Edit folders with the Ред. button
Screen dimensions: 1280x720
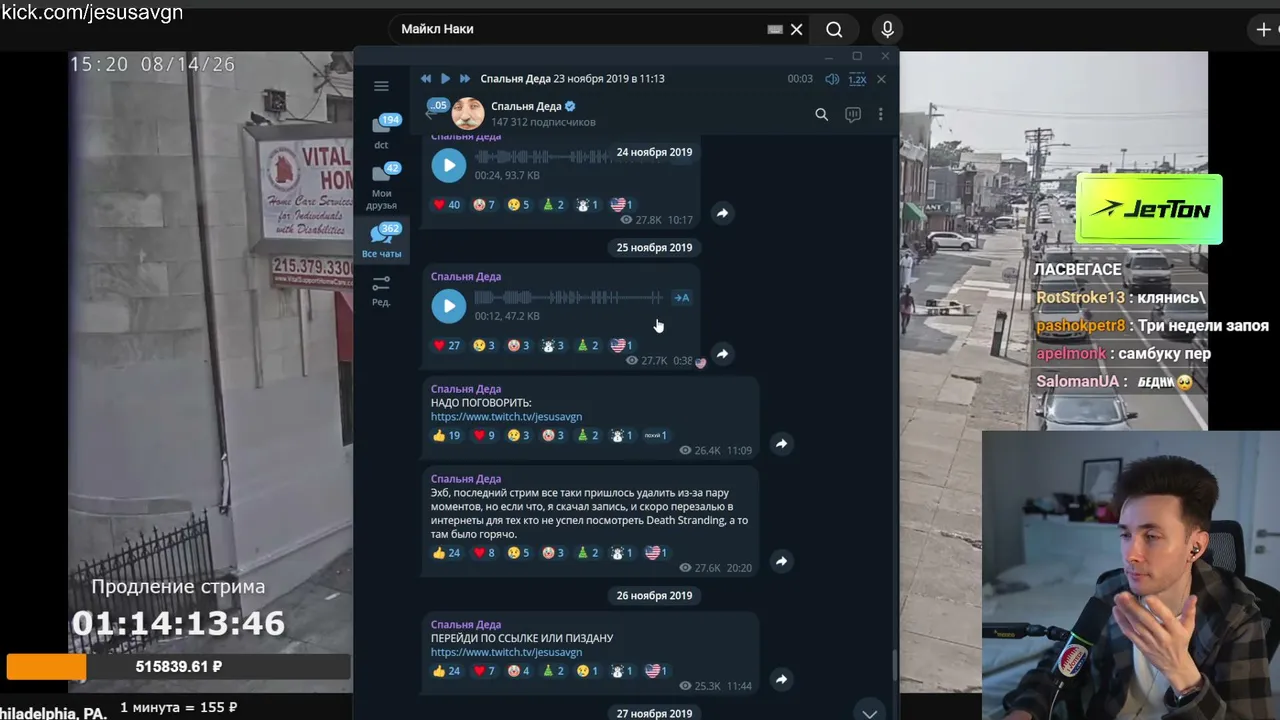(x=381, y=290)
